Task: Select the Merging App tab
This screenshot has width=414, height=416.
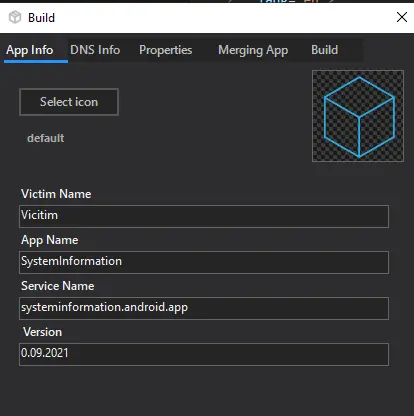Action: coord(253,50)
